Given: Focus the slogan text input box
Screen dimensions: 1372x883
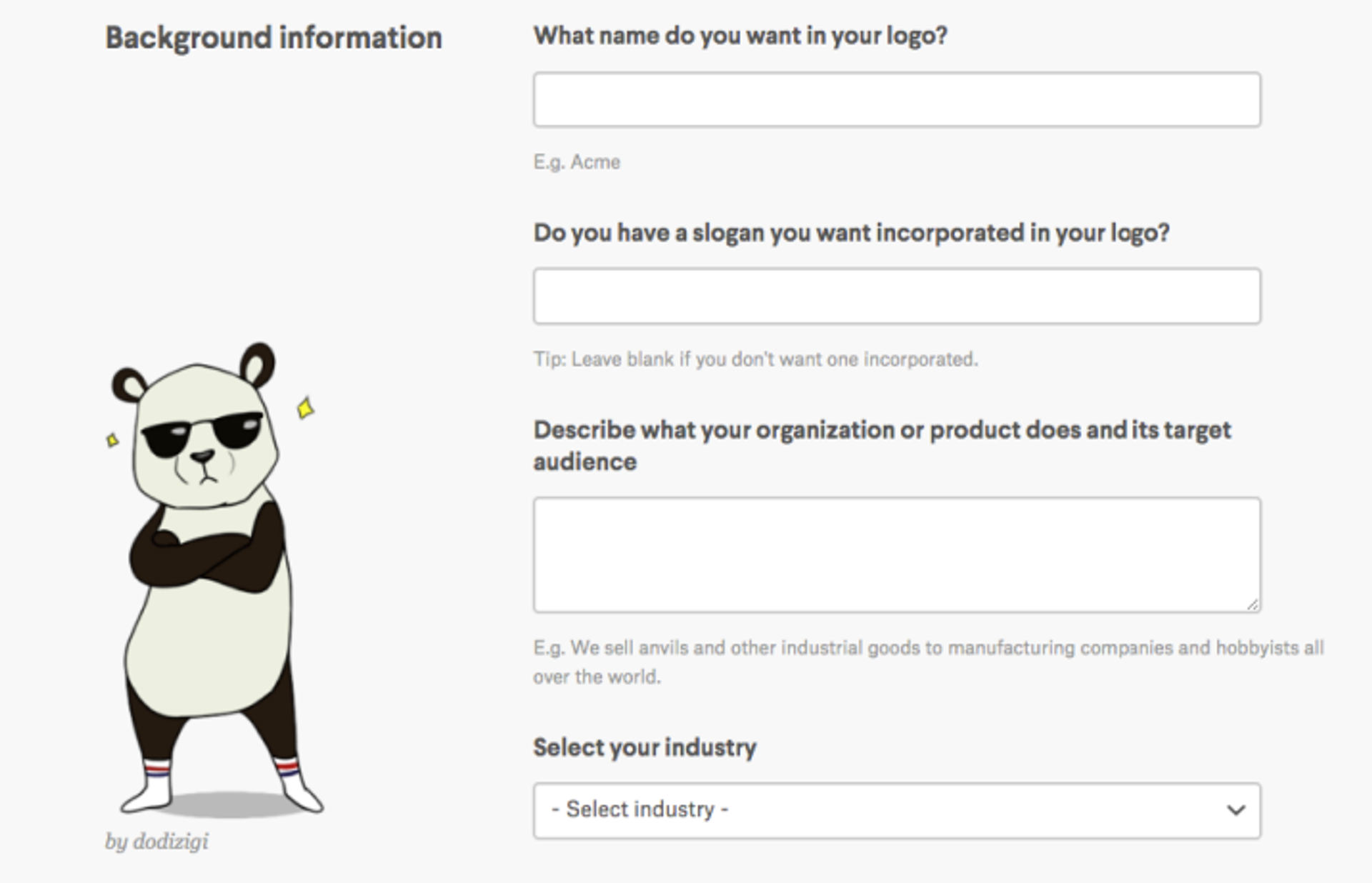Looking at the screenshot, I should click(896, 296).
